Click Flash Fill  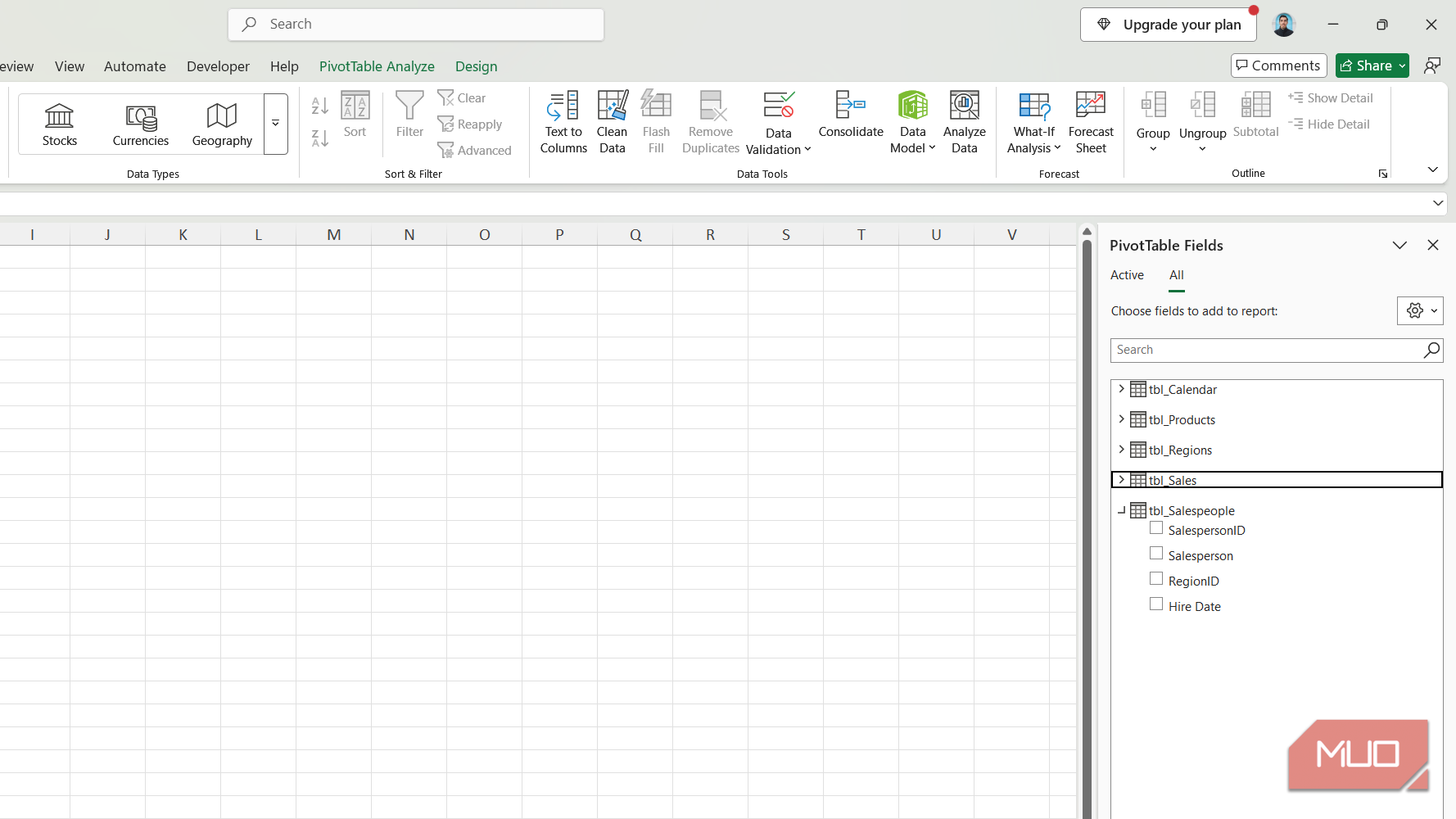coord(656,122)
